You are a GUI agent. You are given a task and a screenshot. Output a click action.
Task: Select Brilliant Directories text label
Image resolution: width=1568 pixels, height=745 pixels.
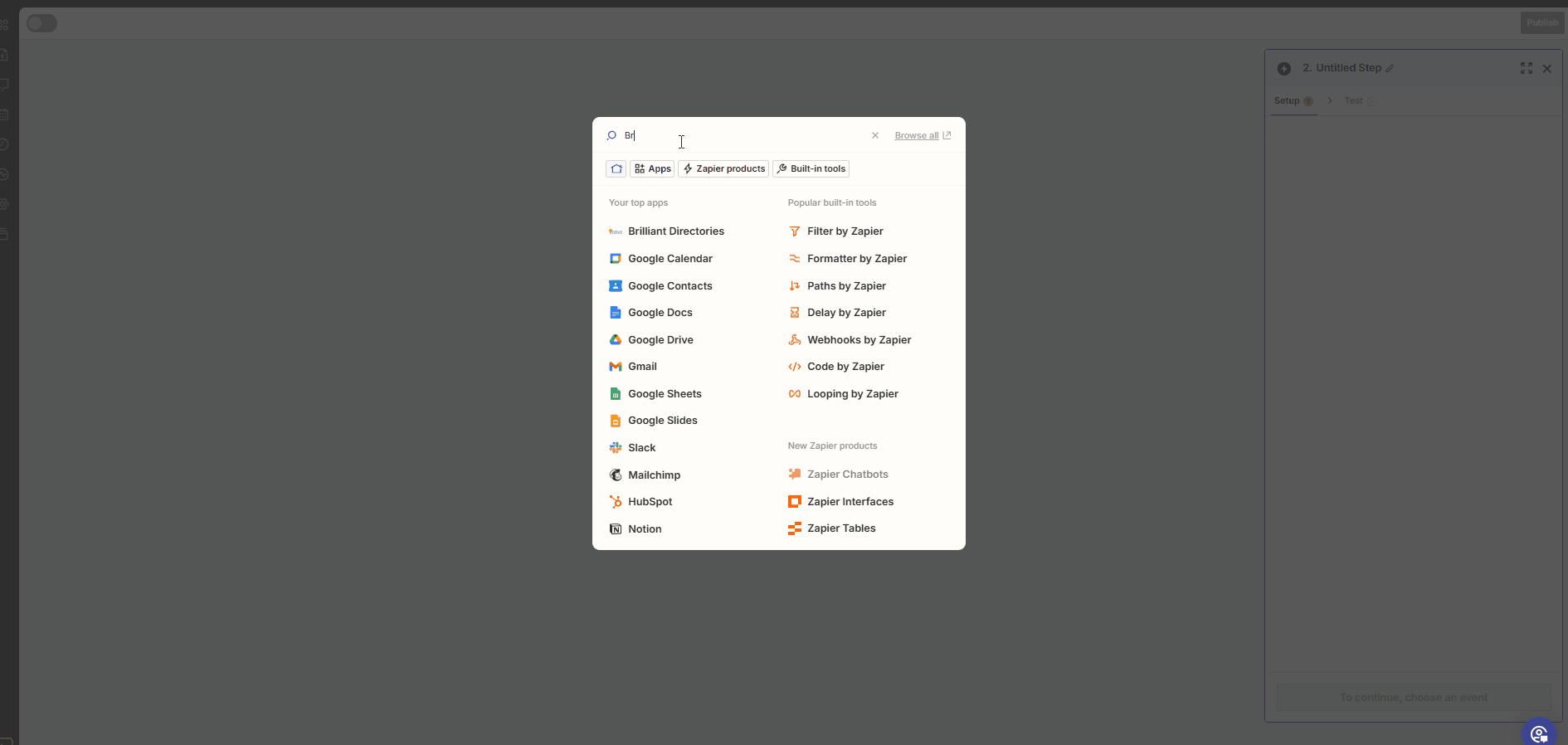pyautogui.click(x=676, y=231)
